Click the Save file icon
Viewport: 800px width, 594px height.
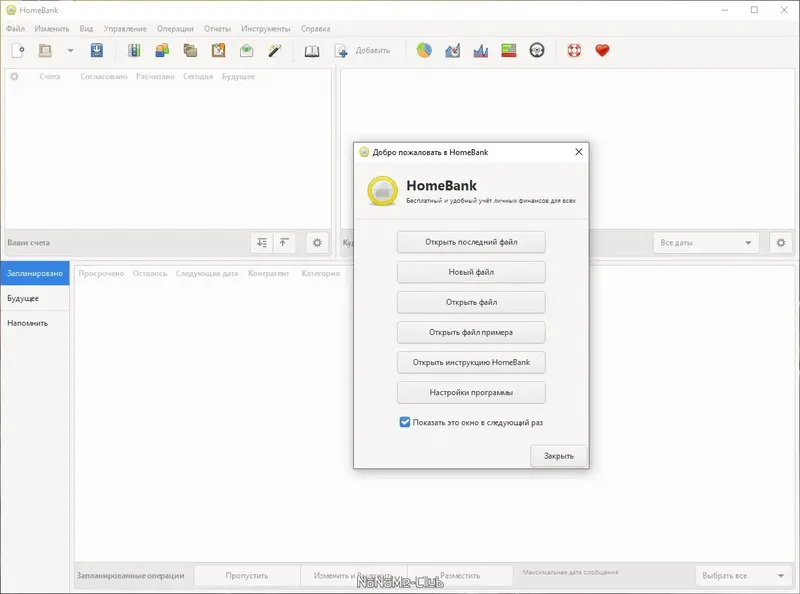click(96, 50)
